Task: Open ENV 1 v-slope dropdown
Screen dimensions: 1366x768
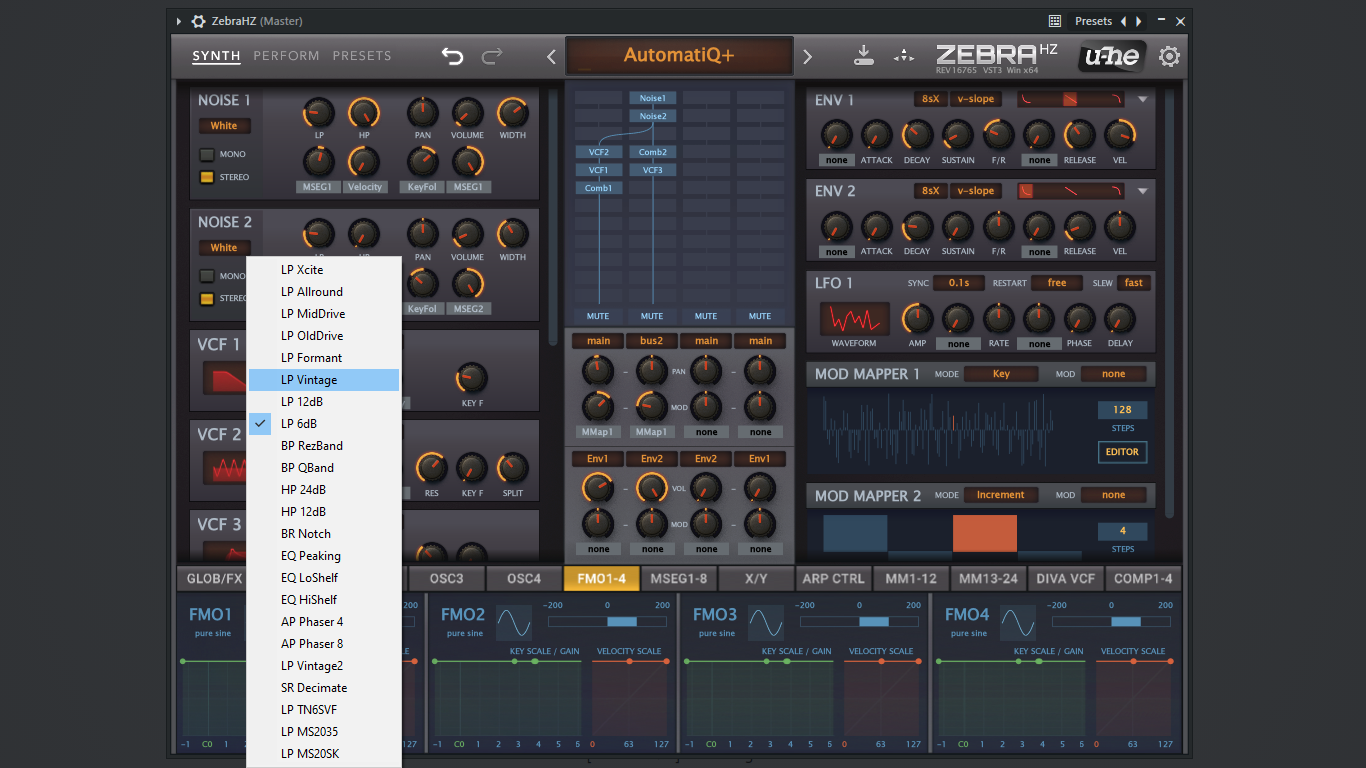Action: (976, 99)
